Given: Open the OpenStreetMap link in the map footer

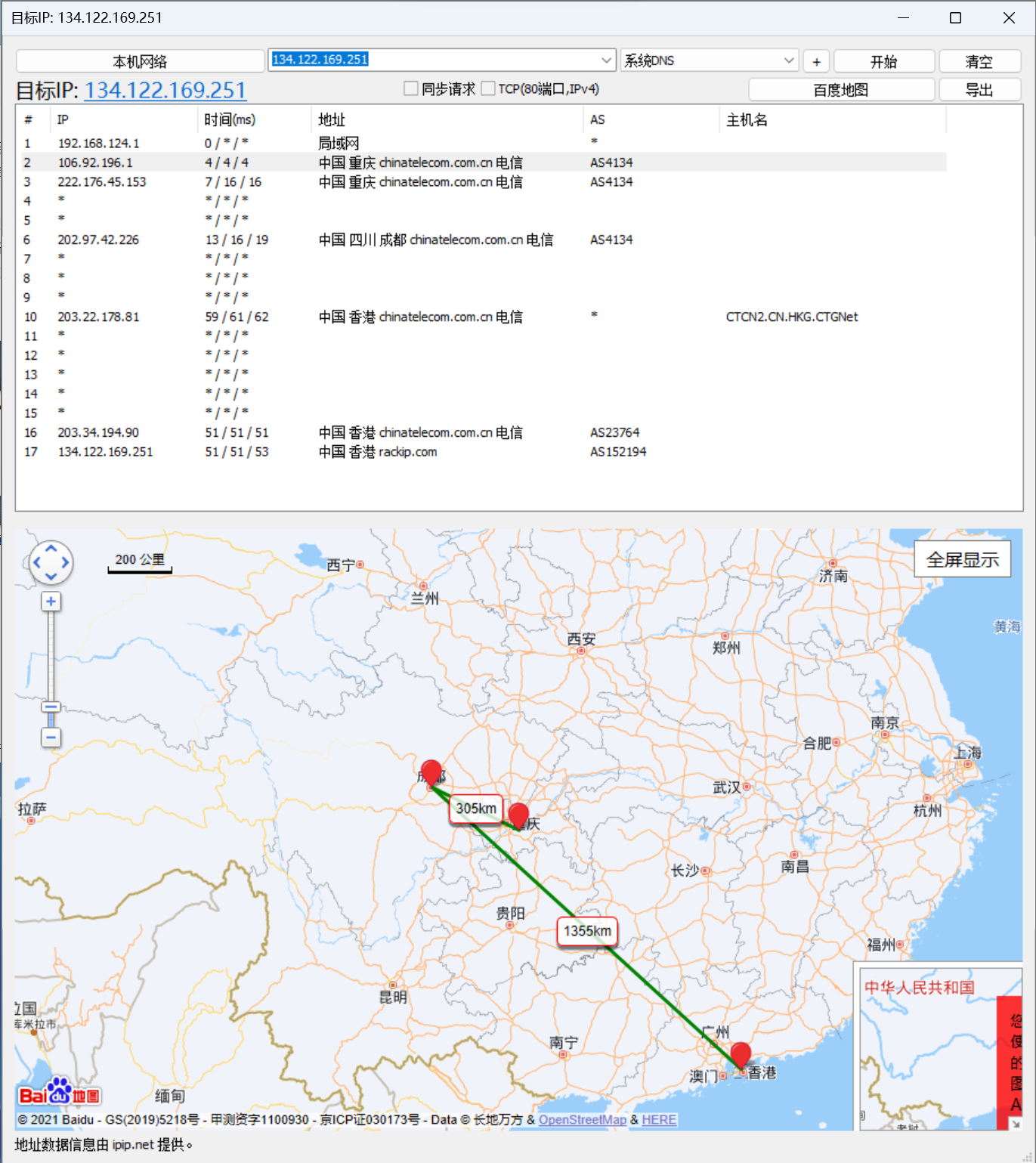Looking at the screenshot, I should (x=582, y=1119).
